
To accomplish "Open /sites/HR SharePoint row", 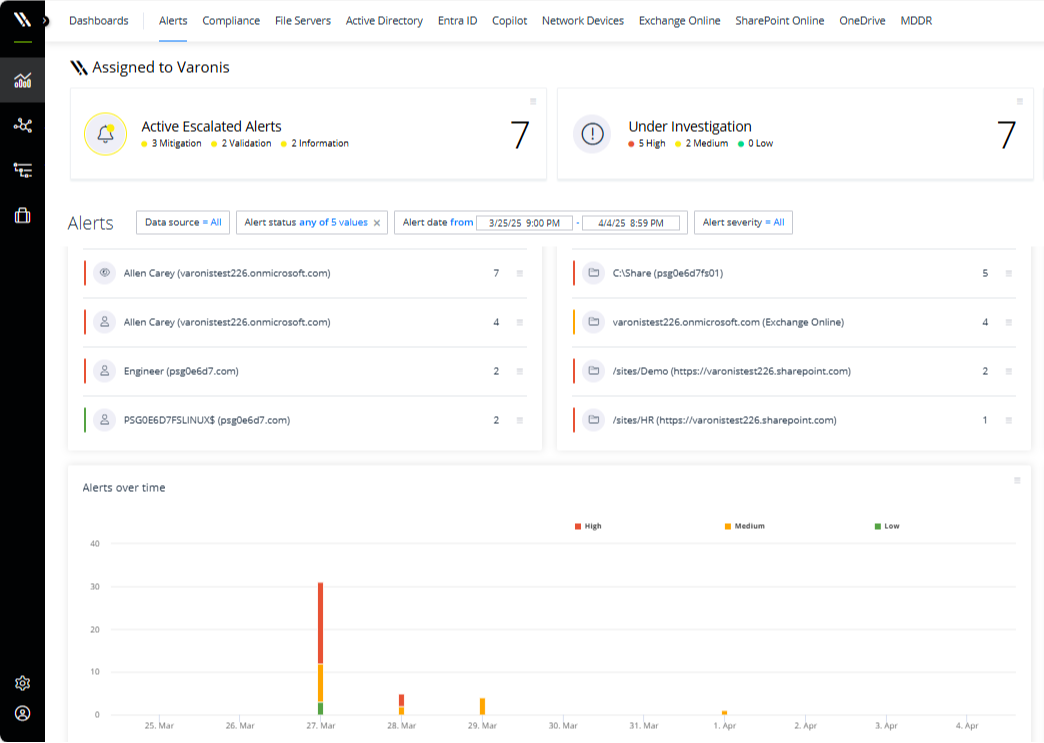I will coord(794,421).
